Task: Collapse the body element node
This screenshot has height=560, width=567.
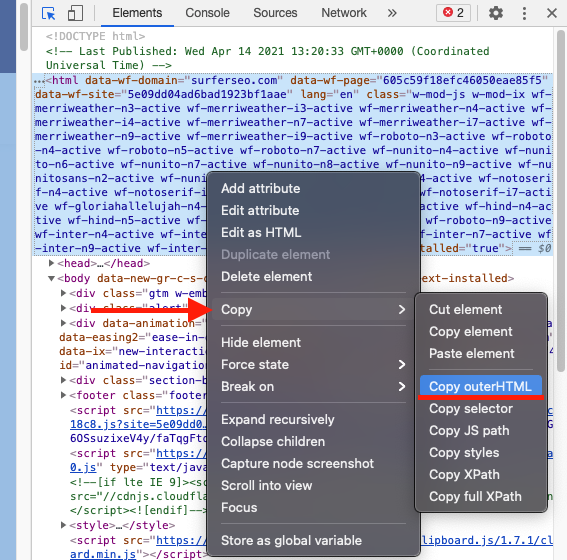Action: pos(51,278)
